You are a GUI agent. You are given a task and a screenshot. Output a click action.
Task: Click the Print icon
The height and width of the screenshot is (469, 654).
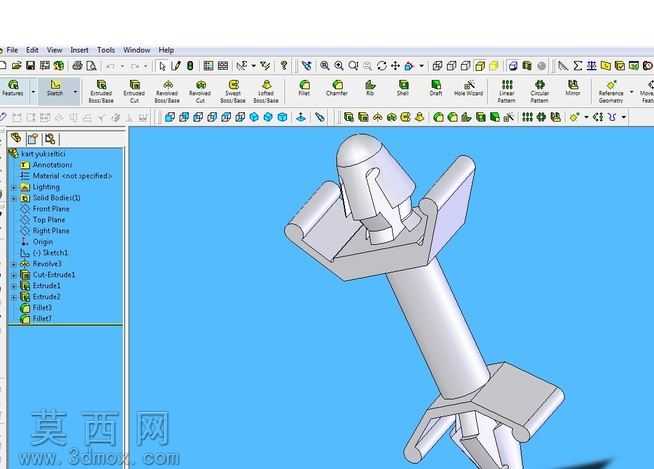coord(78,66)
